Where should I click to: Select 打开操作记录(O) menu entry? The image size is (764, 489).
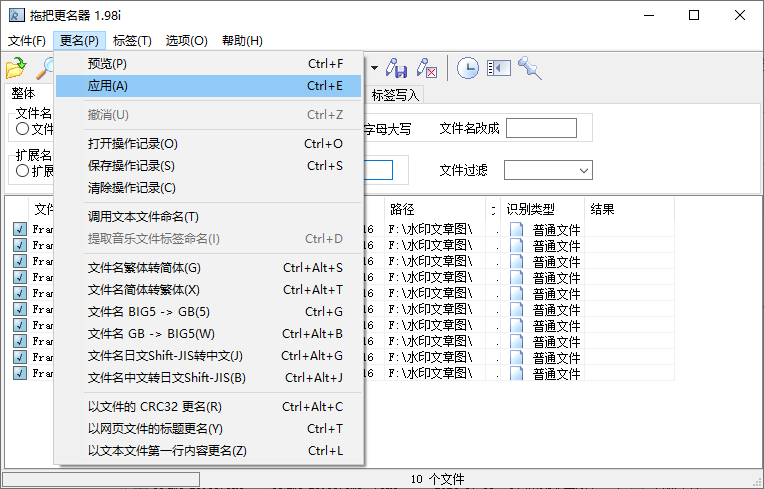pos(209,144)
